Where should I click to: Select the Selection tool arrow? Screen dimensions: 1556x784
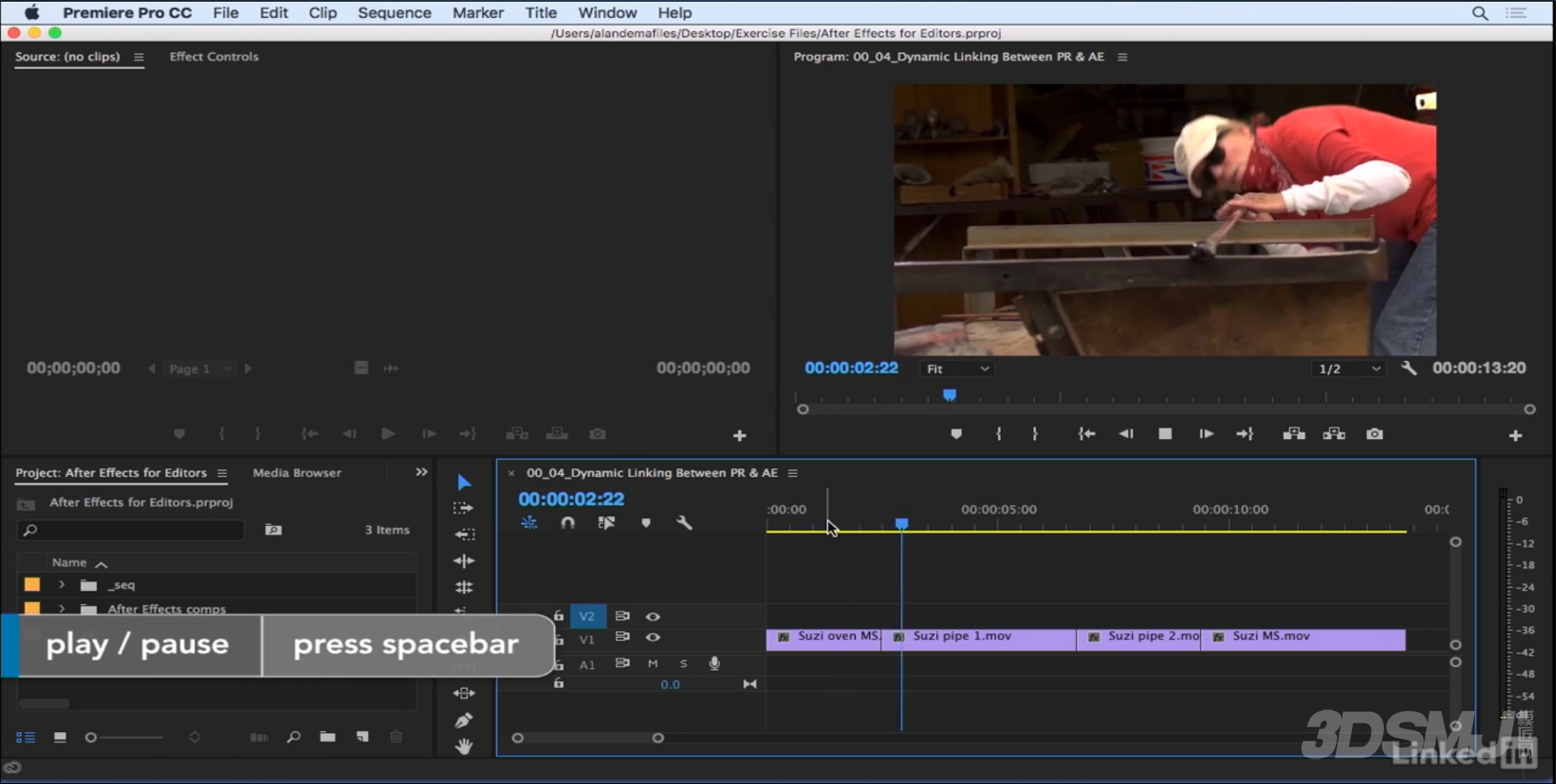pyautogui.click(x=463, y=483)
